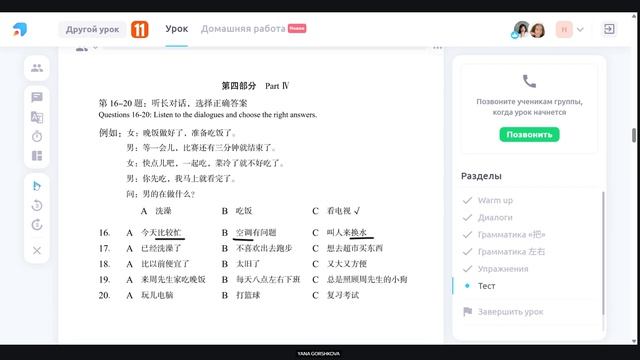Click the flag icon next to Завершить урок
640x360 pixels.
(468, 311)
